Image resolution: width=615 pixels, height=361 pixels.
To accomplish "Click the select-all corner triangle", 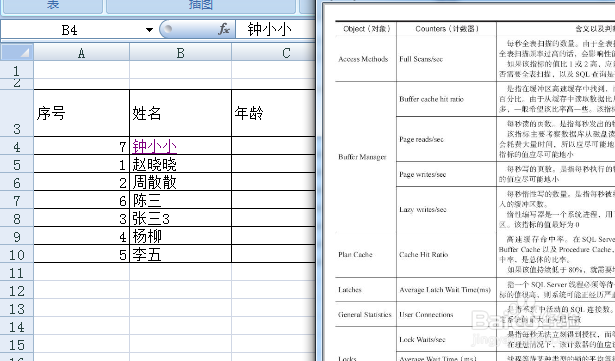I will tap(17, 52).
